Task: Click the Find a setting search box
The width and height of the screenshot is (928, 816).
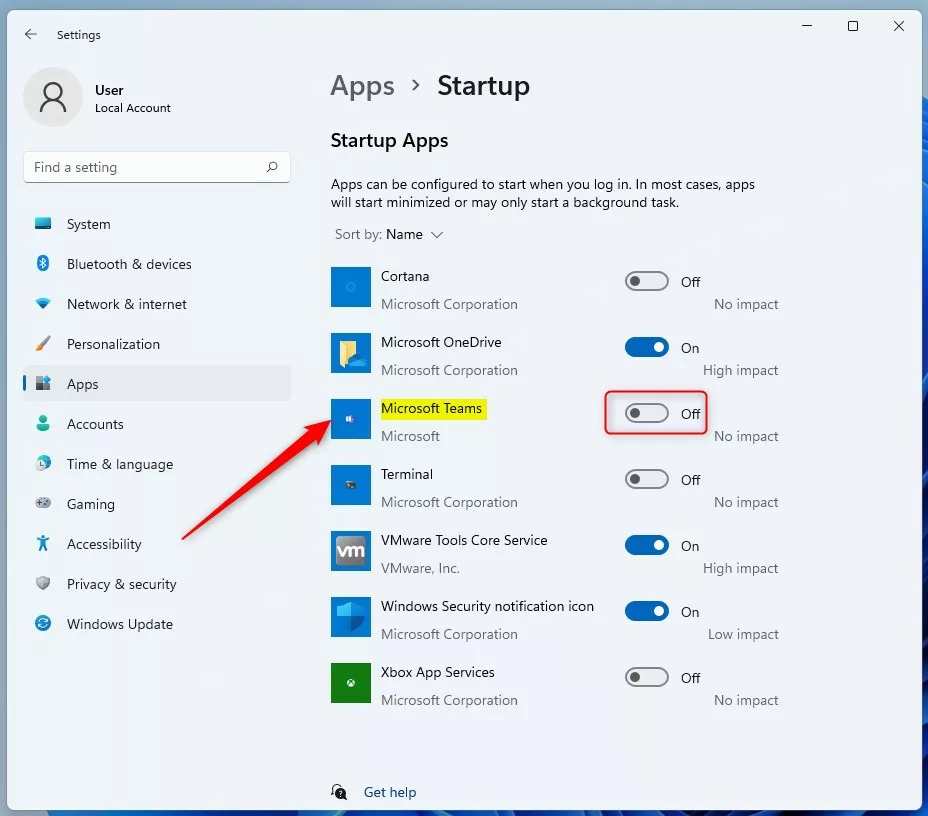Action: pos(145,167)
